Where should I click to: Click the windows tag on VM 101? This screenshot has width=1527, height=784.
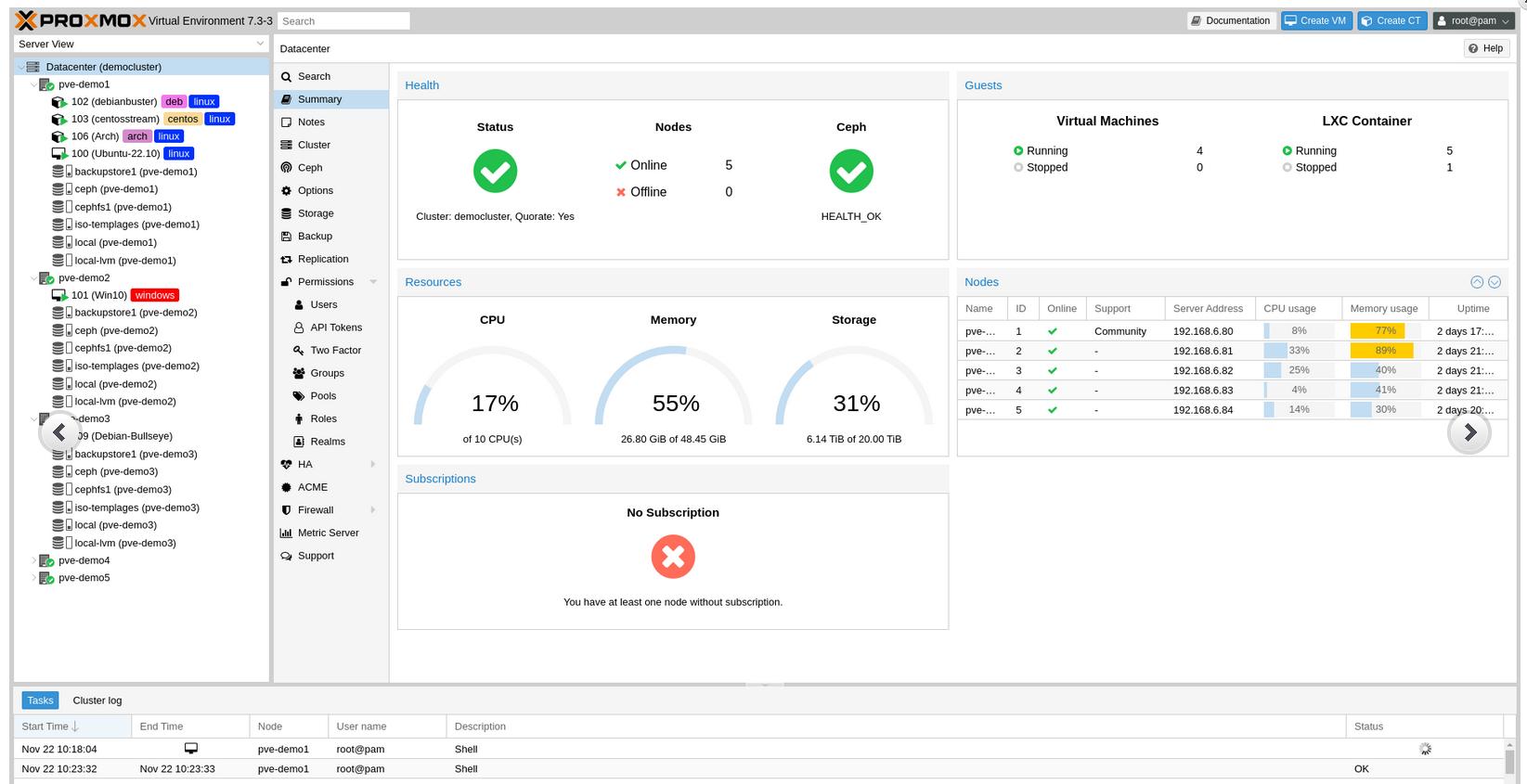(154, 295)
